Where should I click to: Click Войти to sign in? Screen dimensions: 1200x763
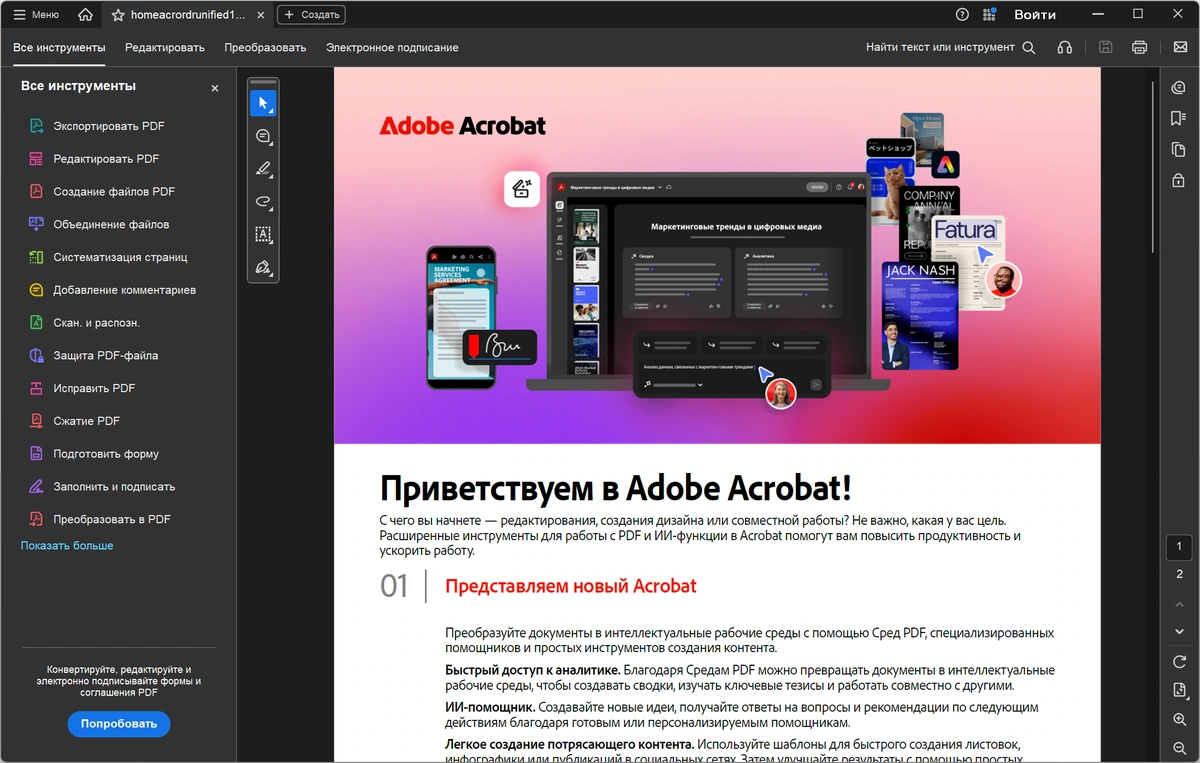[1034, 15]
